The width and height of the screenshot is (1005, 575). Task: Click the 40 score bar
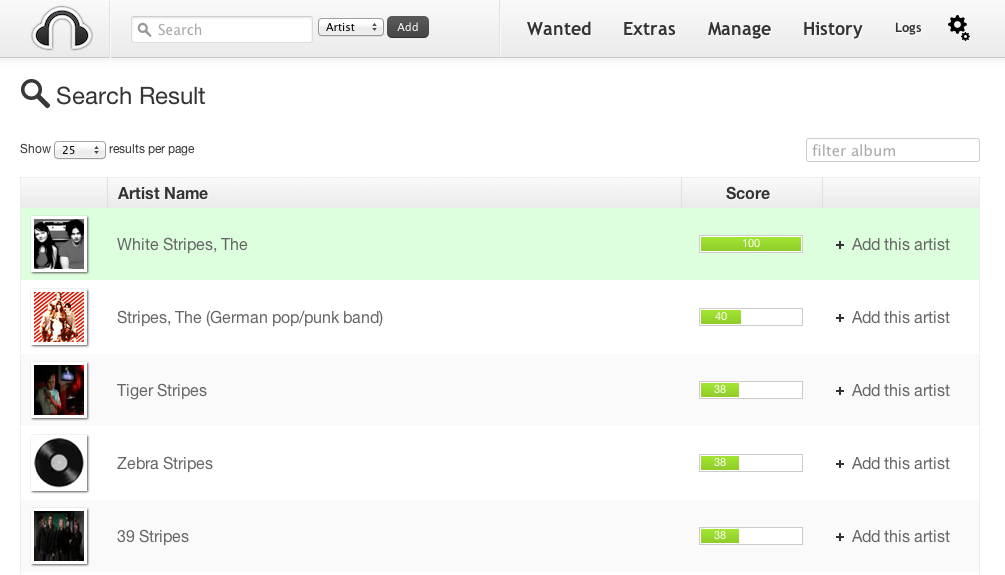tap(751, 317)
